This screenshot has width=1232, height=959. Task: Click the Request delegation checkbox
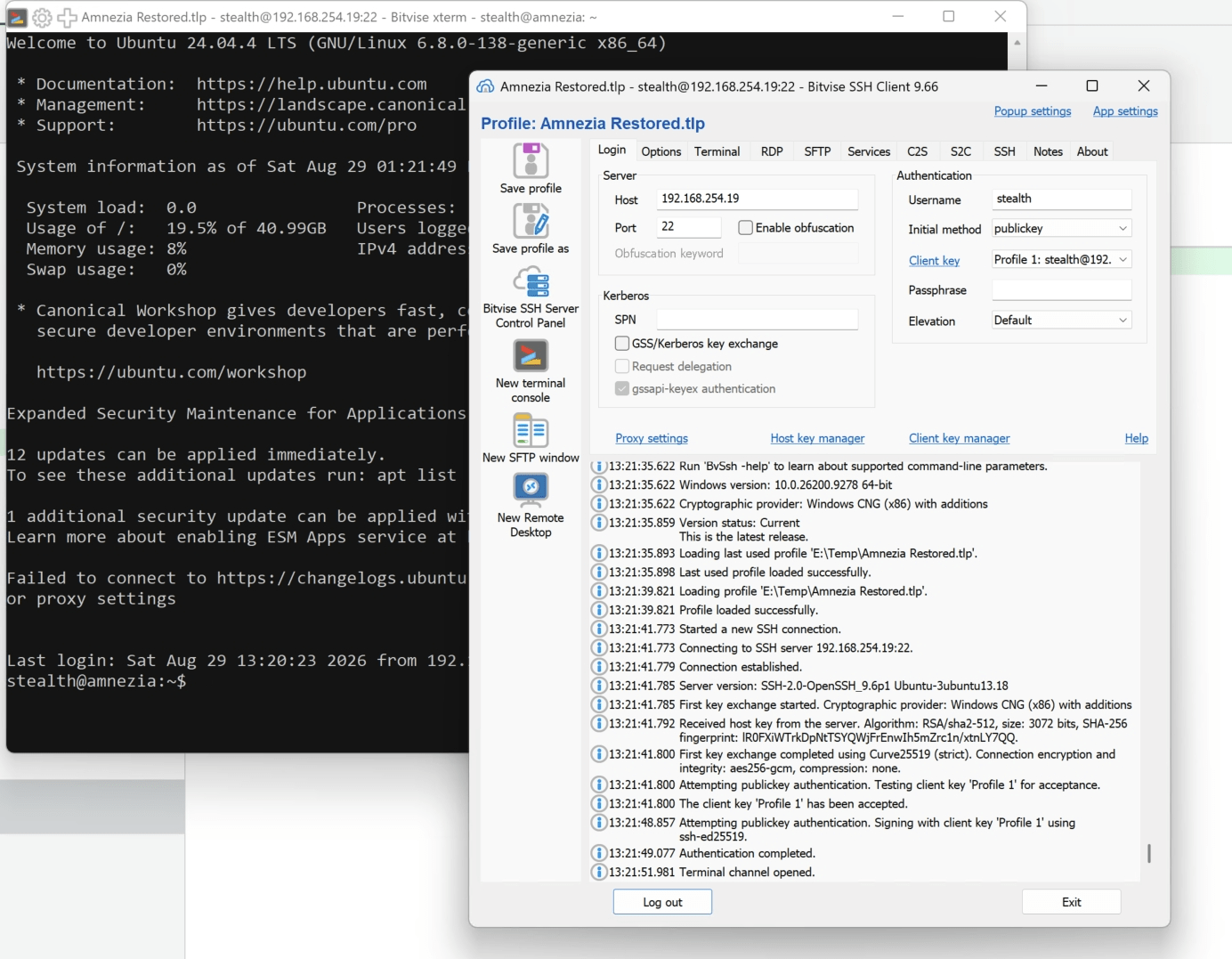click(x=622, y=366)
